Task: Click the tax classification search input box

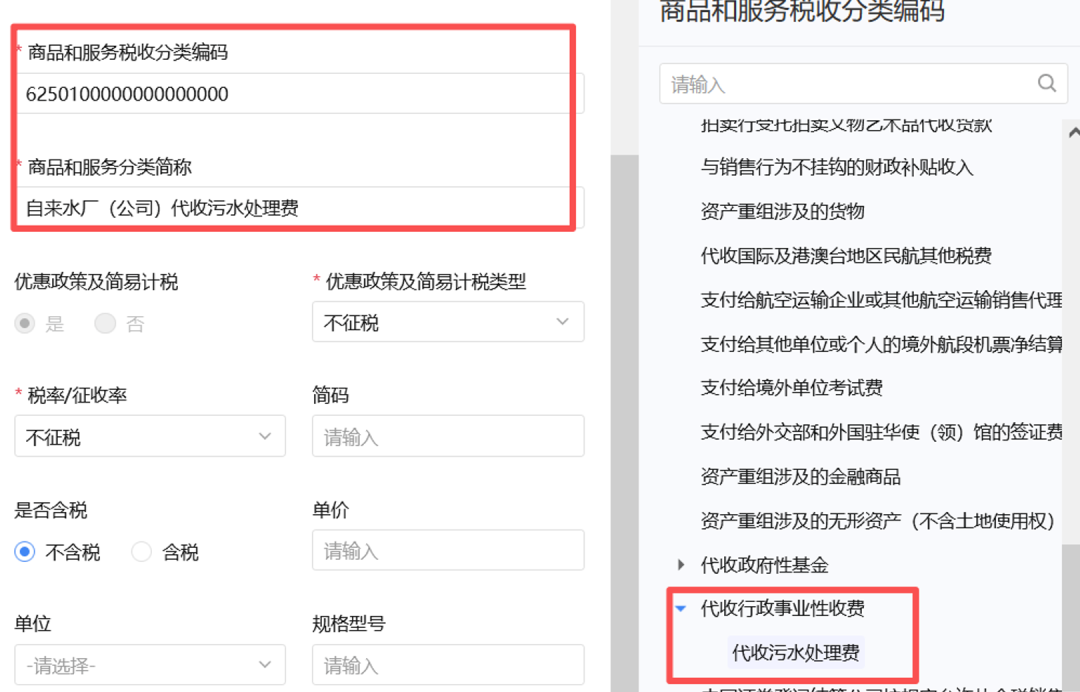Action: click(850, 84)
